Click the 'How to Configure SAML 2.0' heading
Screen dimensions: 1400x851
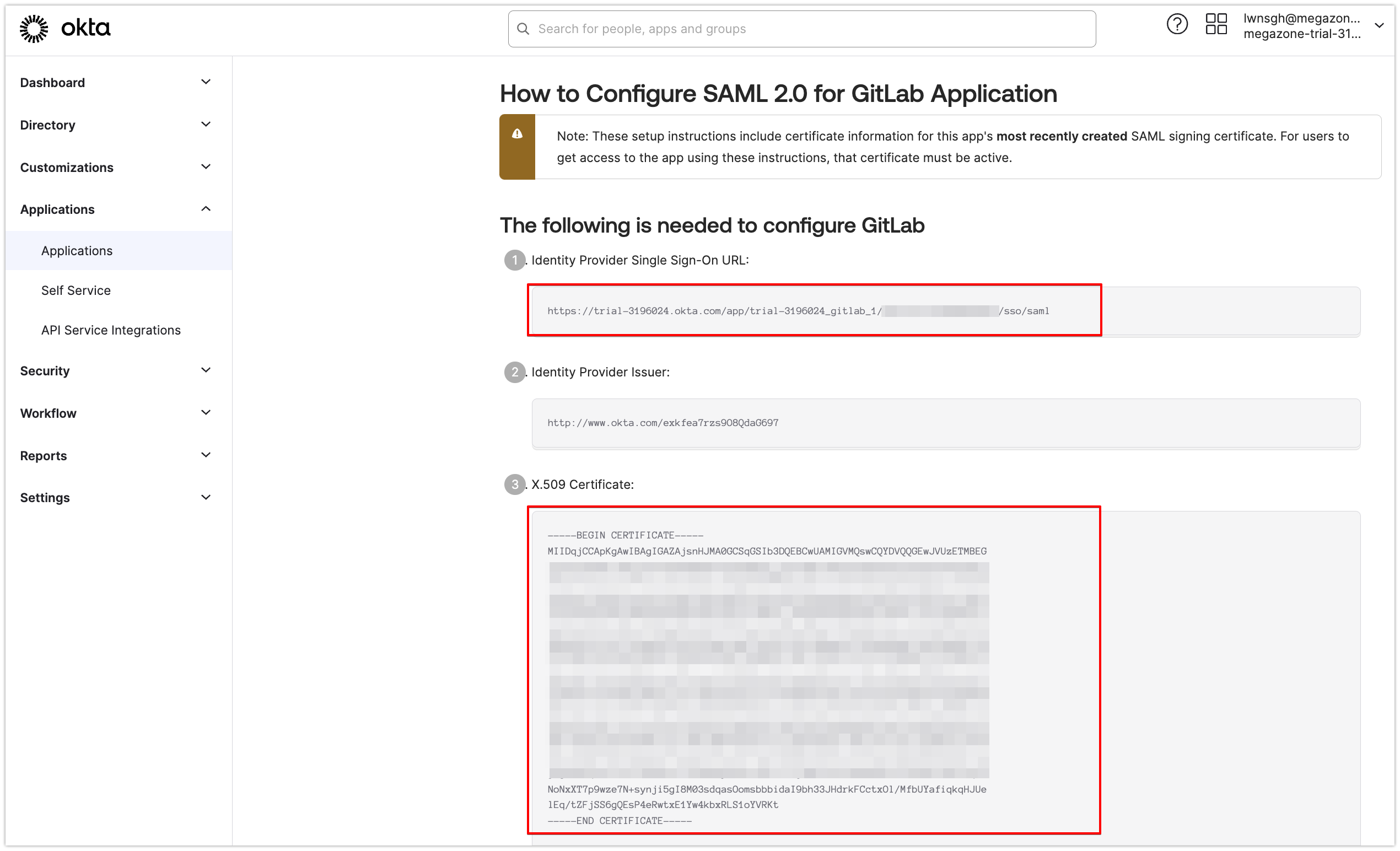778,94
